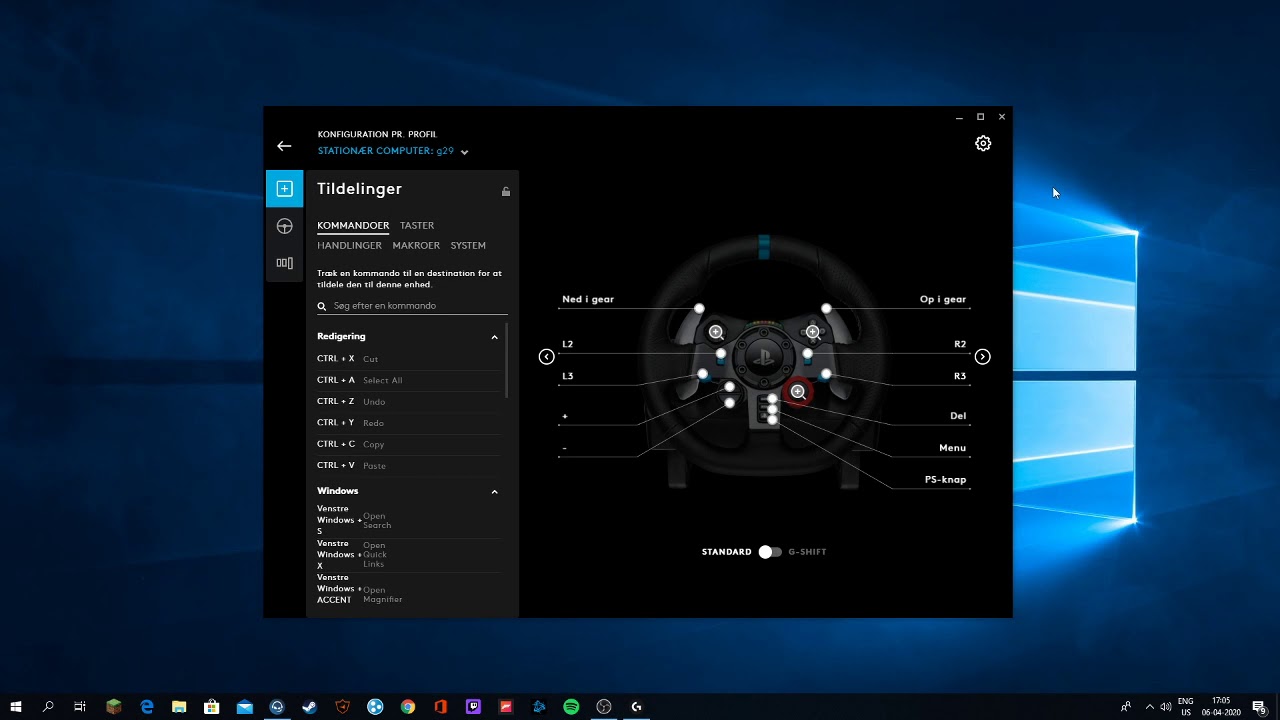1280x720 pixels.
Task: Open the Mail app from taskbar
Action: 245,707
